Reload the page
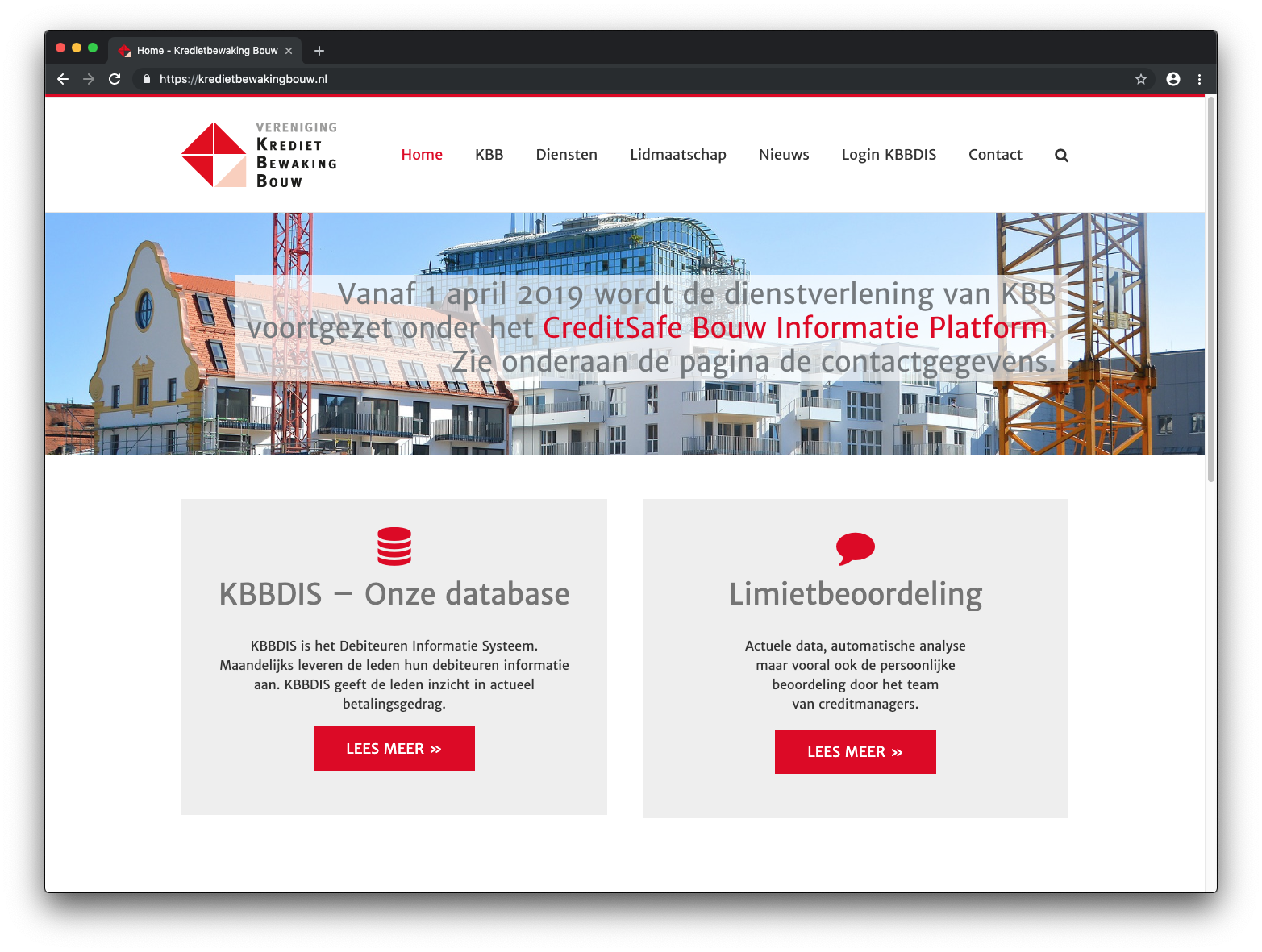Screen dimensions: 1262x952 pyautogui.click(x=115, y=79)
